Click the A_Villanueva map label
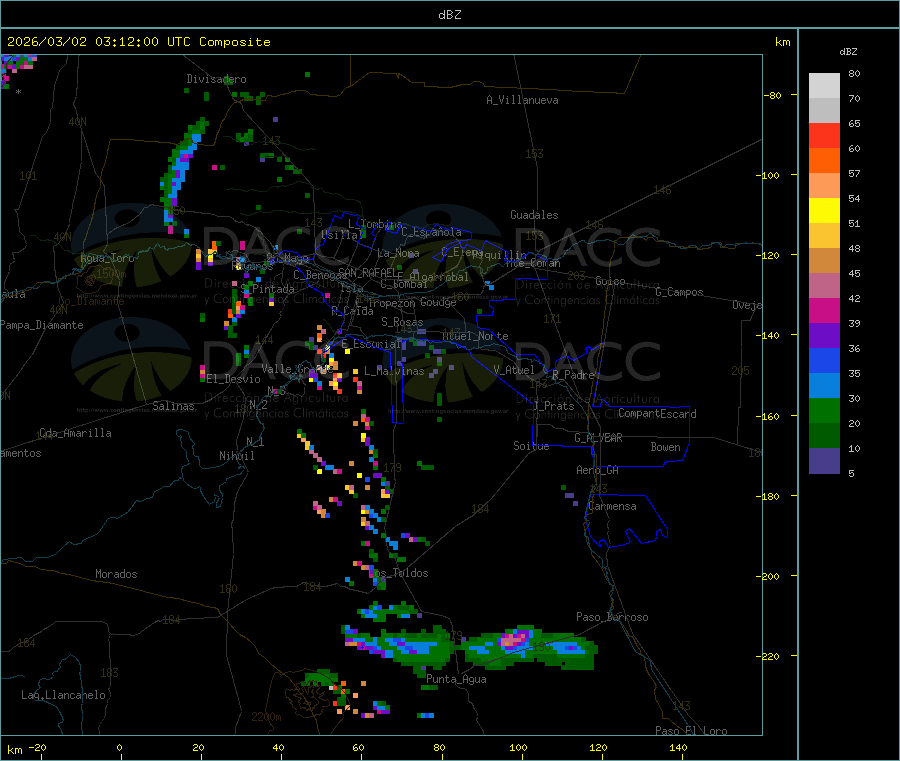Viewport: 900px width, 761px height. pos(522,100)
